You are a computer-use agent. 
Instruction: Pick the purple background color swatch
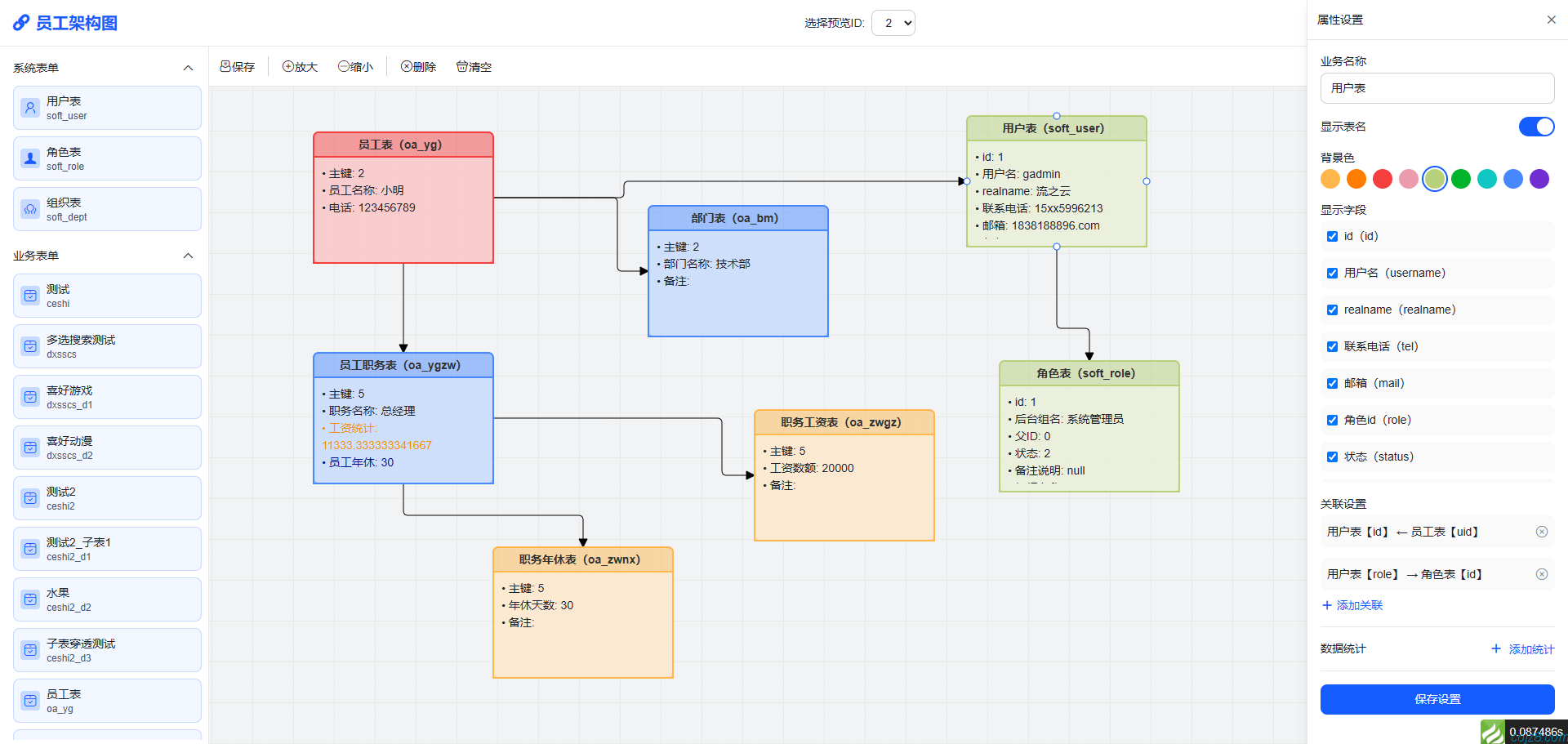click(1539, 178)
